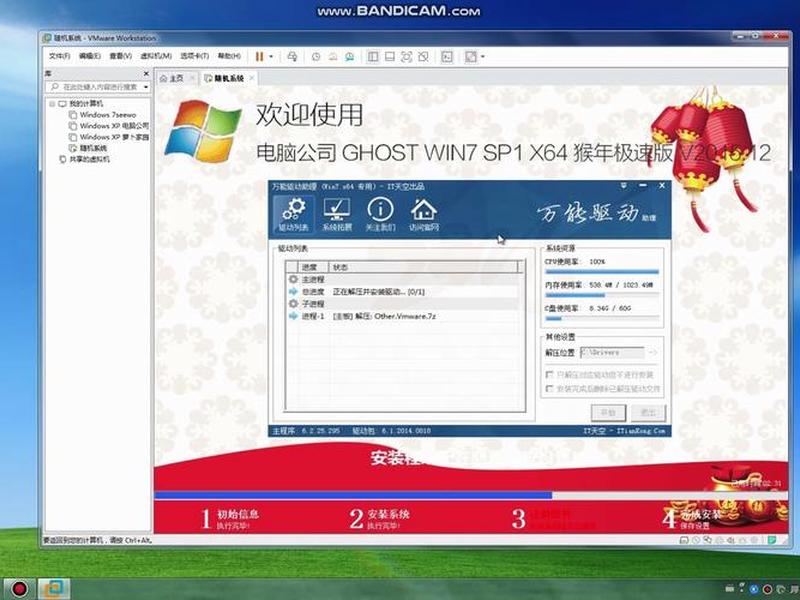Click the 状态 column header
Screen dimensions: 800x600
pyautogui.click(x=422, y=267)
